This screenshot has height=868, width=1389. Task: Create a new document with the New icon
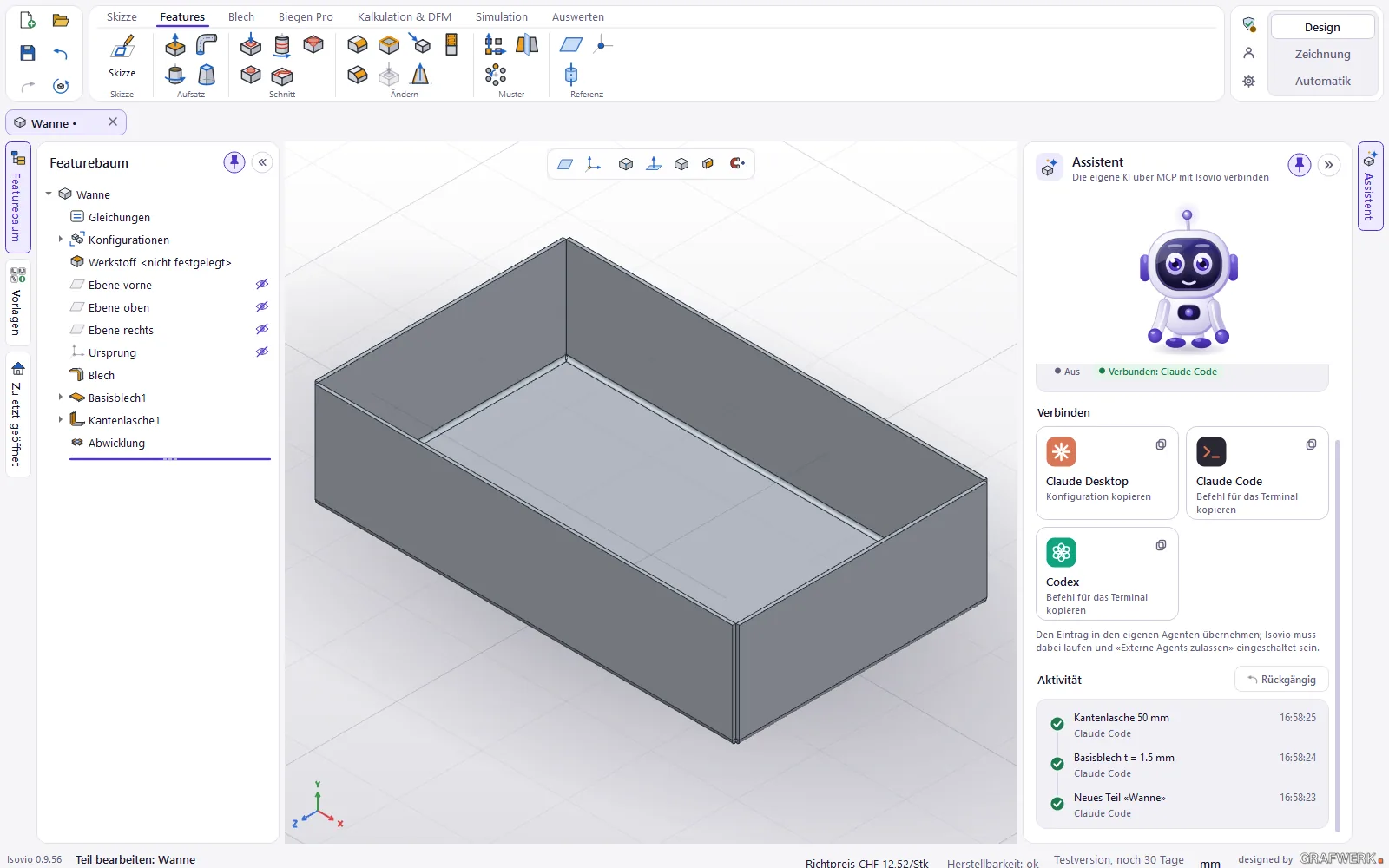pos(28,21)
